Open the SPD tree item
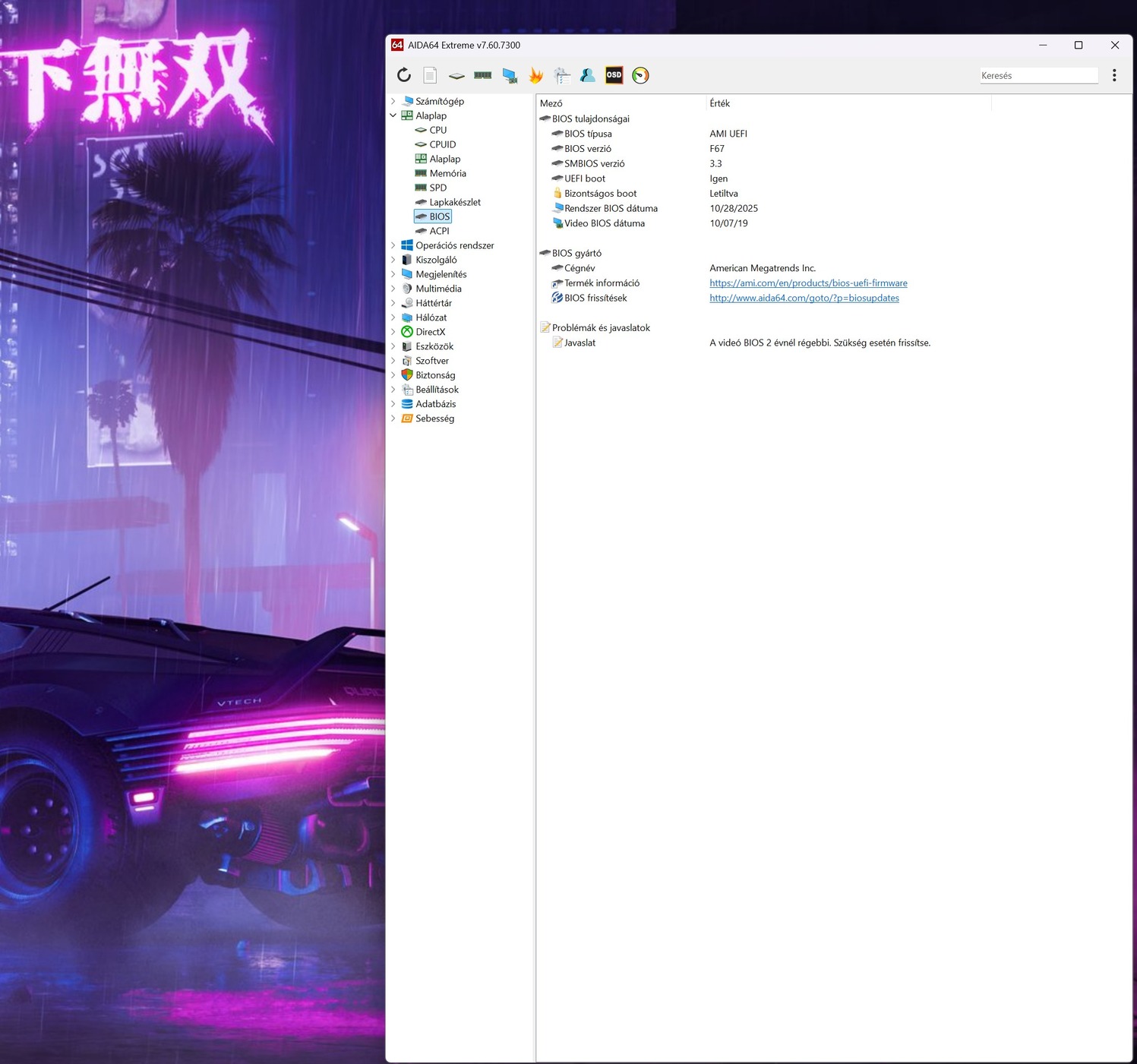Viewport: 1137px width, 1064px height. (438, 188)
